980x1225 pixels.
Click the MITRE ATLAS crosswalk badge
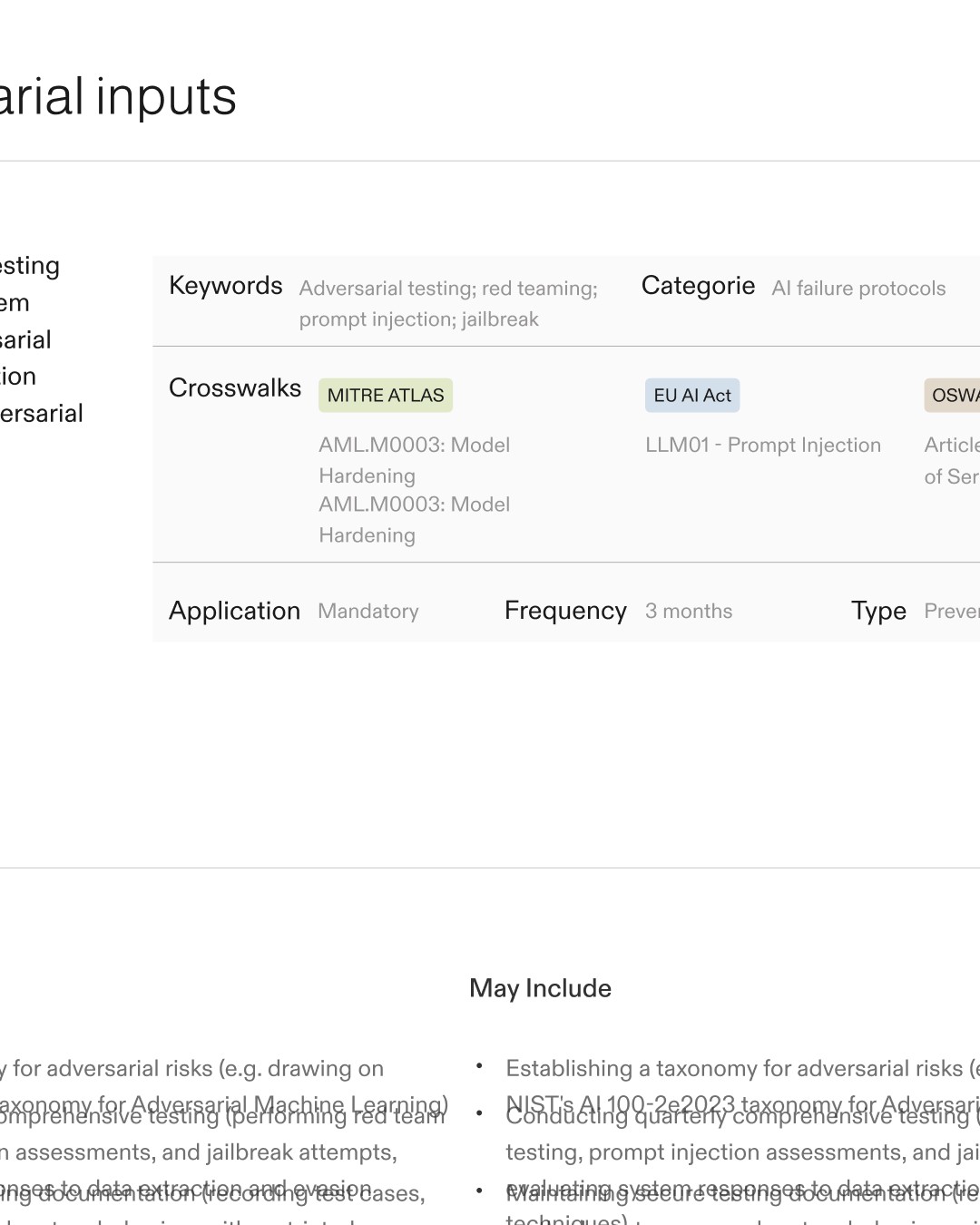point(386,396)
